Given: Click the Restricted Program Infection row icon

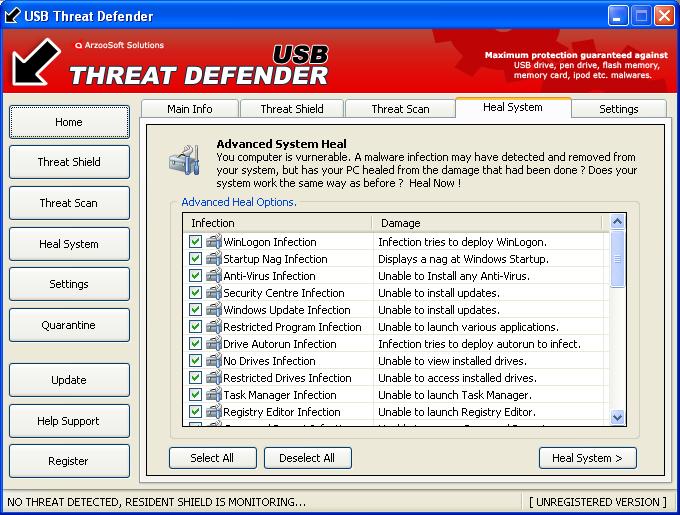Looking at the screenshot, I should (214, 326).
